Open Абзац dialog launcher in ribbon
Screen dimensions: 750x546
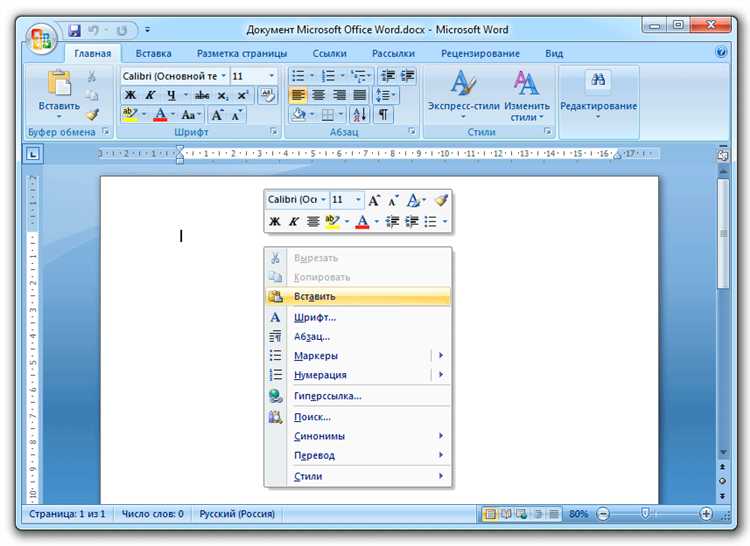(412, 131)
